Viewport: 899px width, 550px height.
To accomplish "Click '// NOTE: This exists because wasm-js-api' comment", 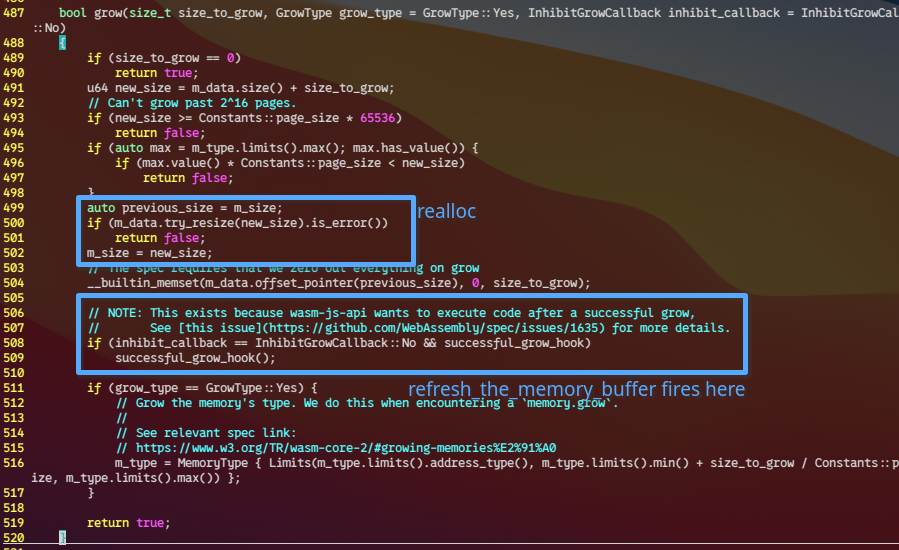I will pos(392,313).
